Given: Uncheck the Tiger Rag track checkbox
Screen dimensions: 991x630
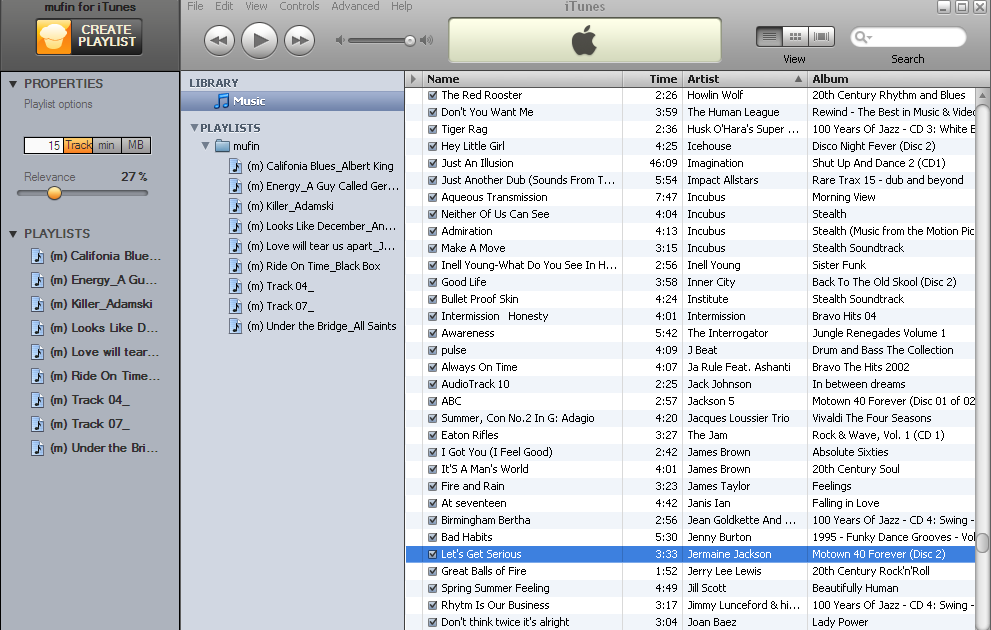Looking at the screenshot, I should (433, 130).
